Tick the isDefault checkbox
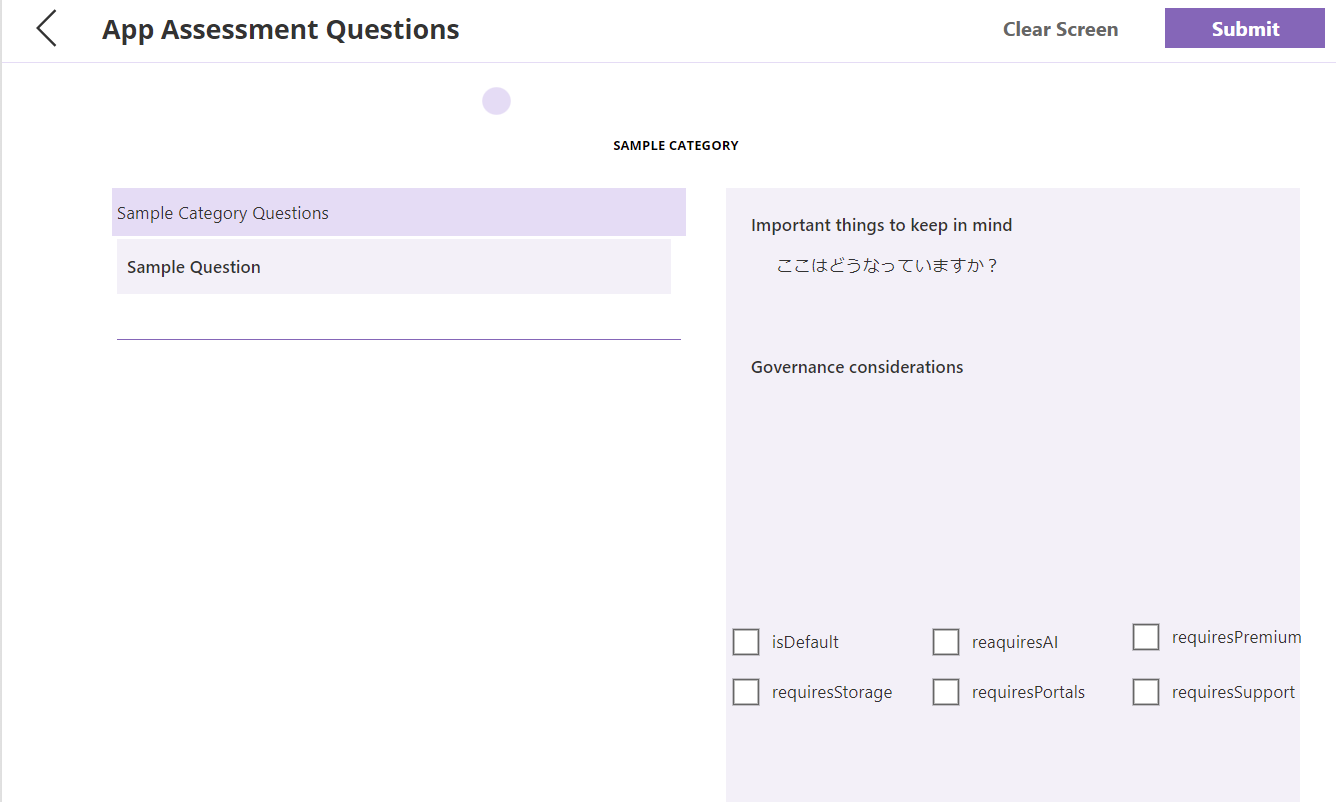 (746, 642)
